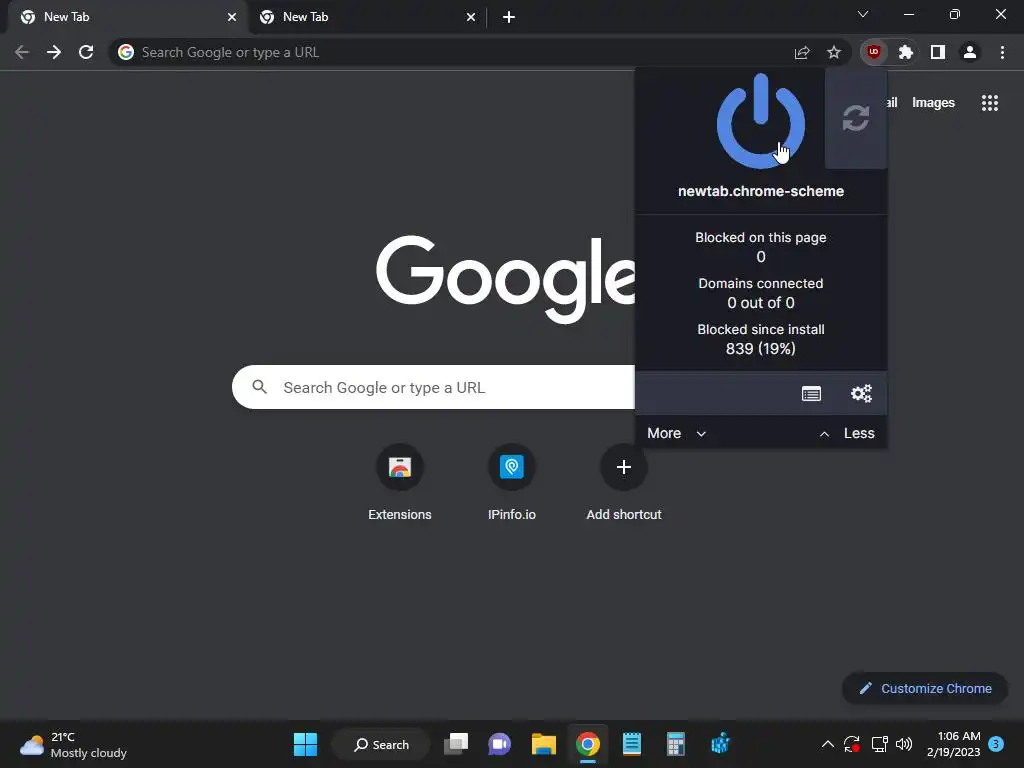The height and width of the screenshot is (768, 1024).
Task: Click the share this page icon
Action: click(x=802, y=52)
